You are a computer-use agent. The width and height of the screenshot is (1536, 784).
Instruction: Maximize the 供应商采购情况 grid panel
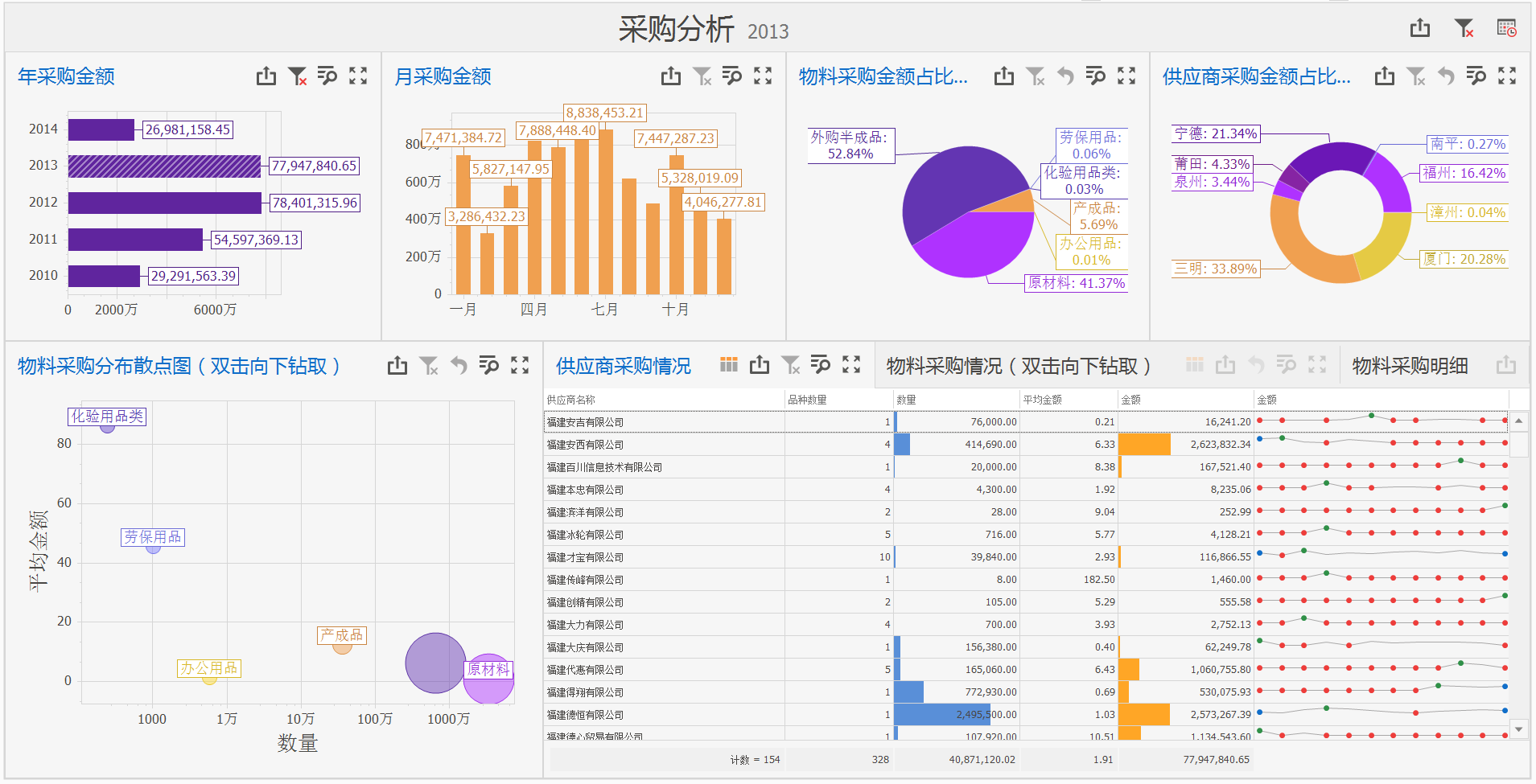tap(851, 366)
